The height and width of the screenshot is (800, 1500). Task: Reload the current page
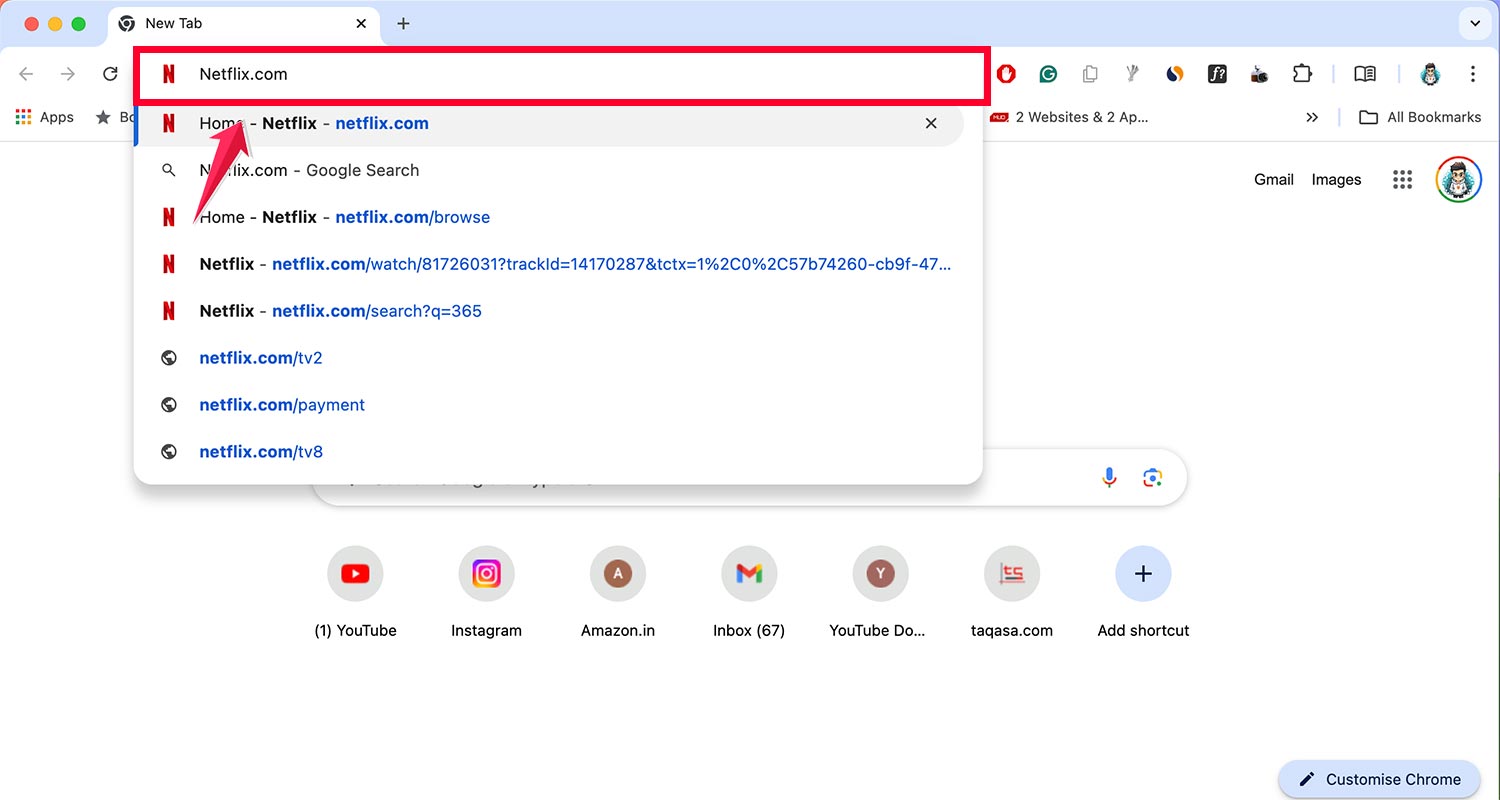click(111, 74)
